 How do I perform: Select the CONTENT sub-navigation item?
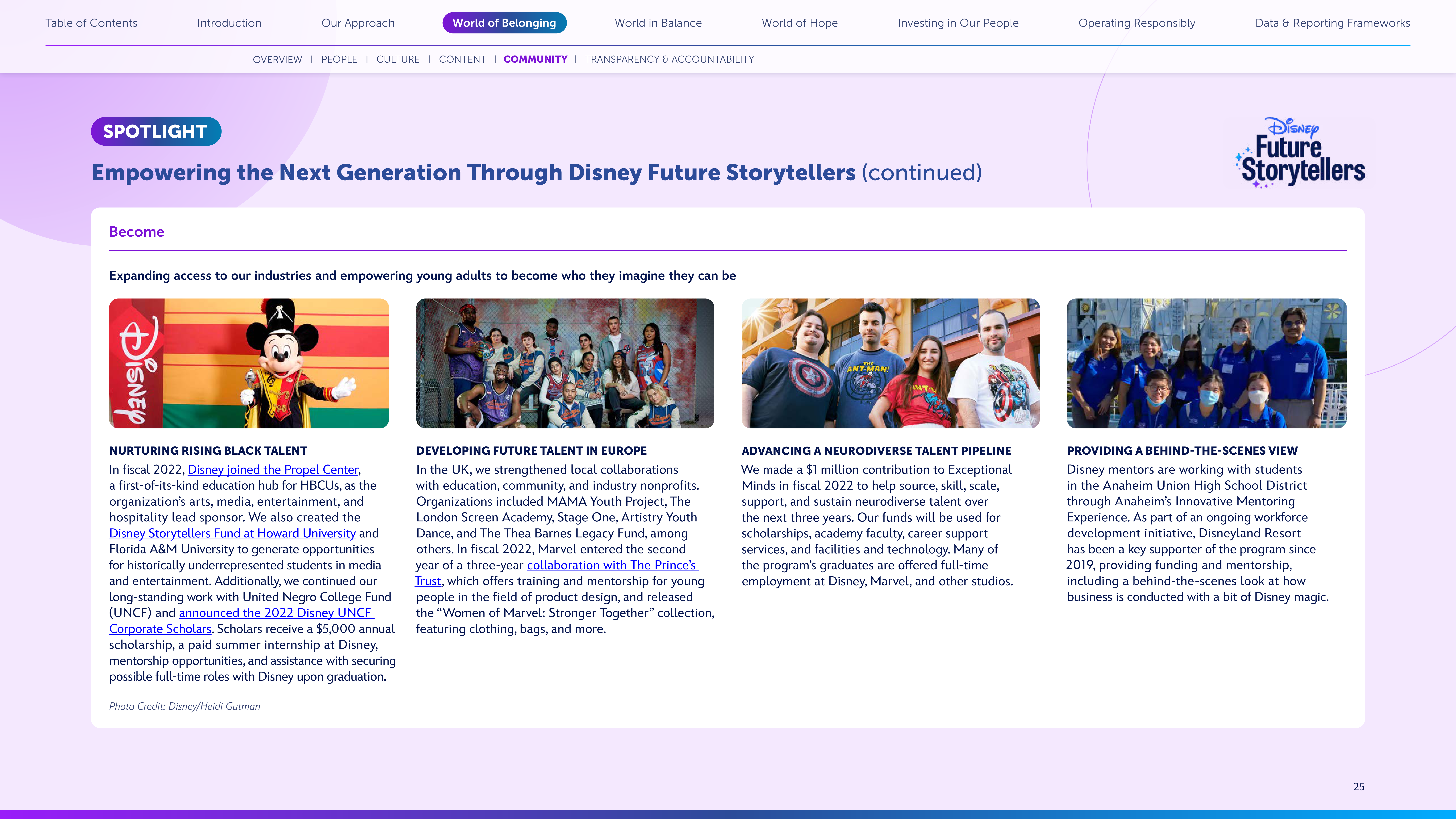click(x=462, y=59)
